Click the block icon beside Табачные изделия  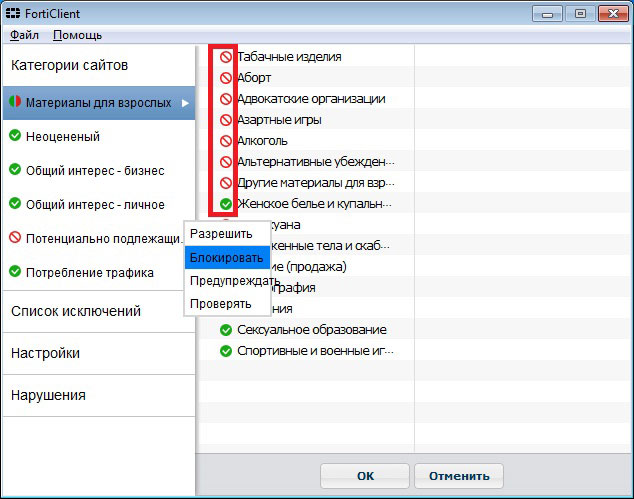226,57
